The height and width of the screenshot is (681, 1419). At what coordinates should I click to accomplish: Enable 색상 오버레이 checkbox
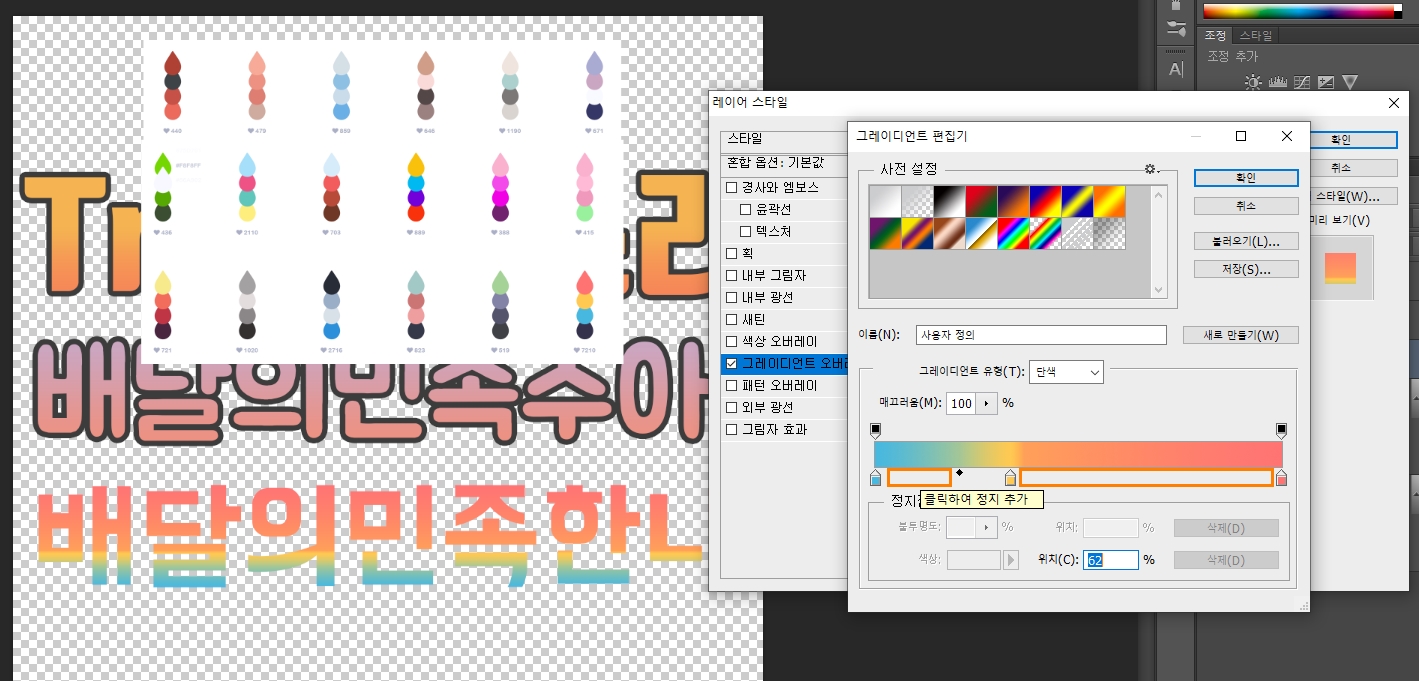tap(732, 341)
